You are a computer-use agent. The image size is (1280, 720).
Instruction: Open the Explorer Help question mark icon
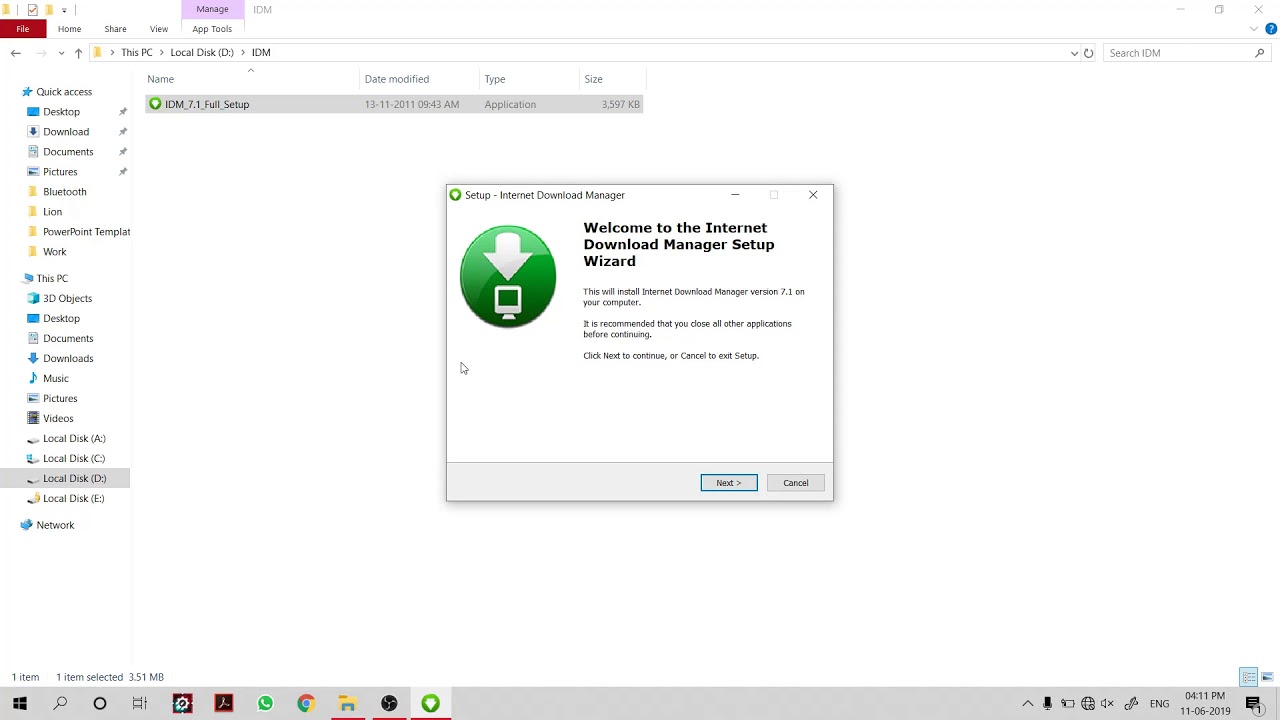coord(1271,29)
